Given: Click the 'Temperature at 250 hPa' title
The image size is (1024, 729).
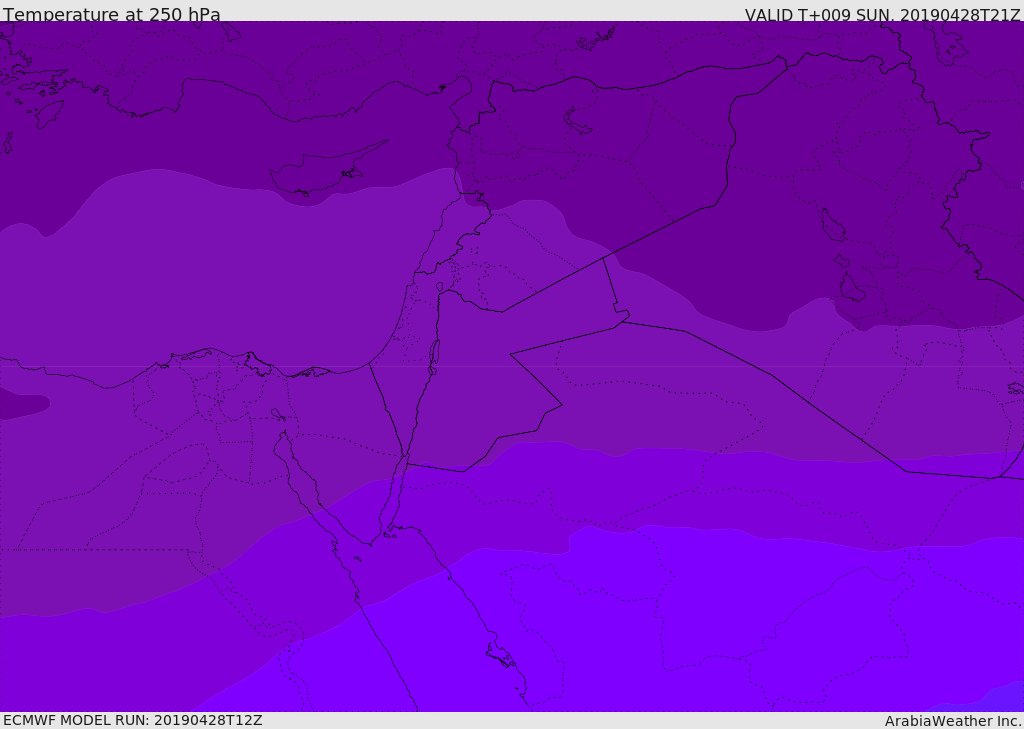Looking at the screenshot, I should pyautogui.click(x=112, y=14).
